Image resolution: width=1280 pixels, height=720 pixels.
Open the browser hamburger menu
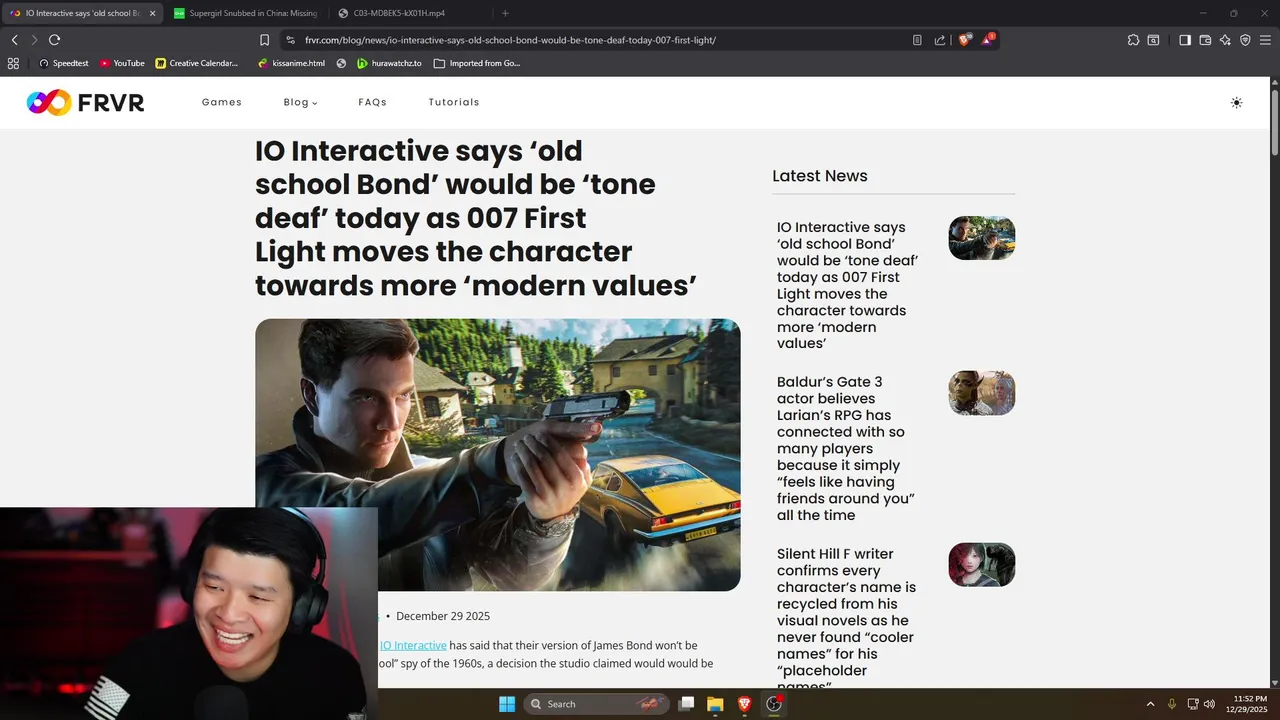1265,40
